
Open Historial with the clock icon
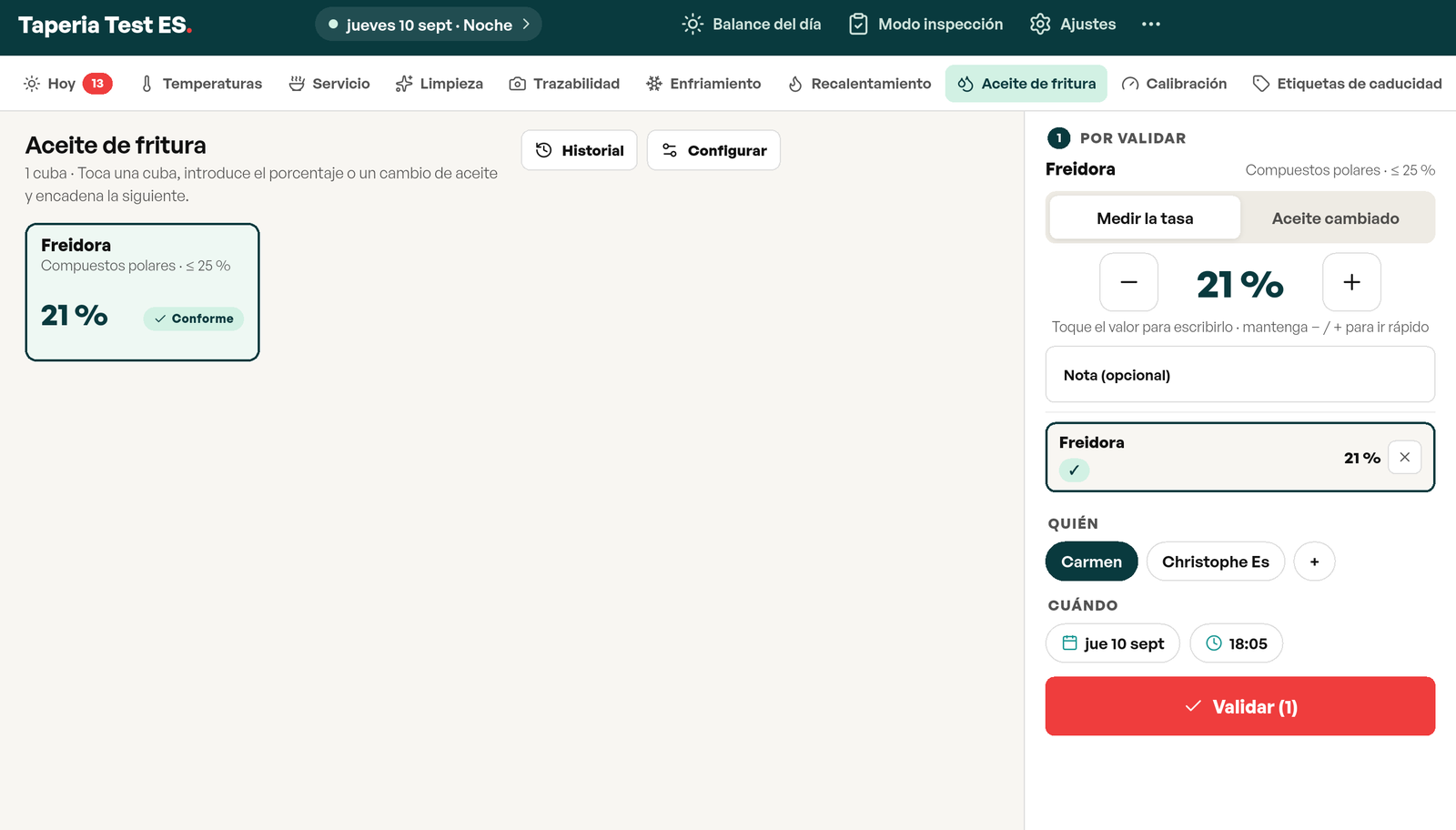pyautogui.click(x=579, y=150)
